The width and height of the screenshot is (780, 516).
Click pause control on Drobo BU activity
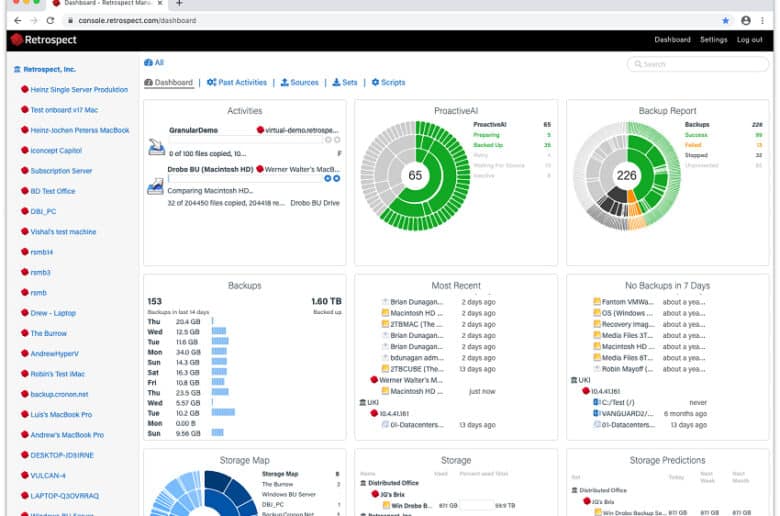[x=327, y=179]
